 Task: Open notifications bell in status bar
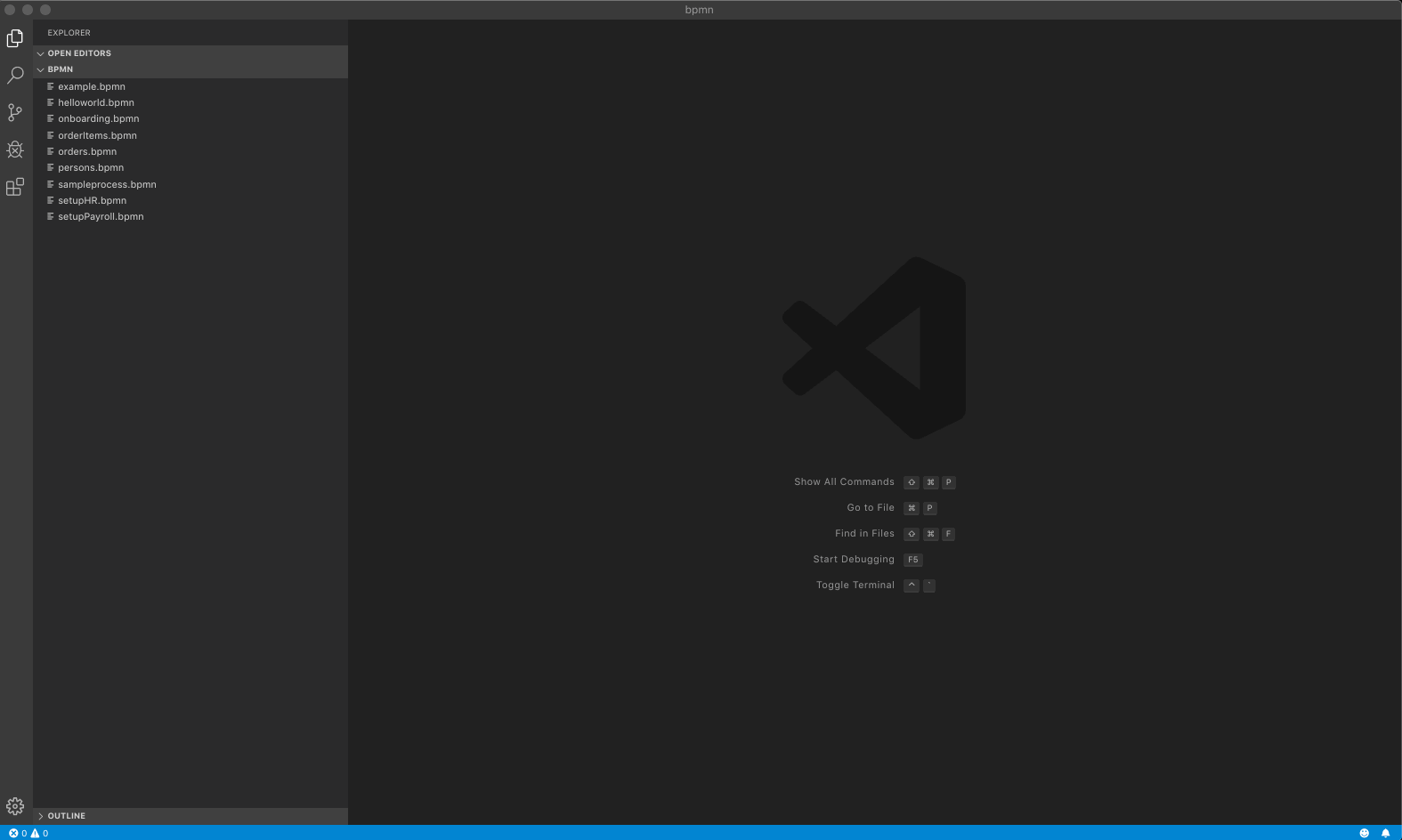click(x=1385, y=833)
